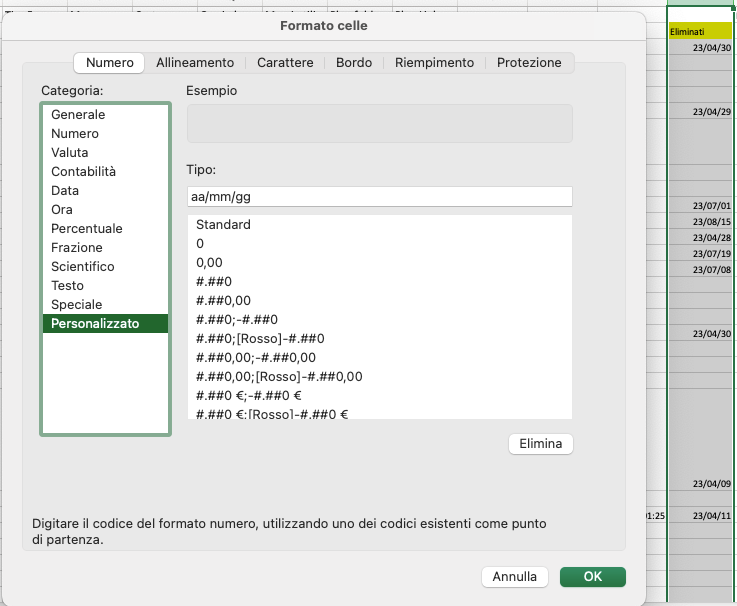This screenshot has height=606, width=737.
Task: Select format #.##0;[Rosso]-#.##0
Action: click(380, 338)
